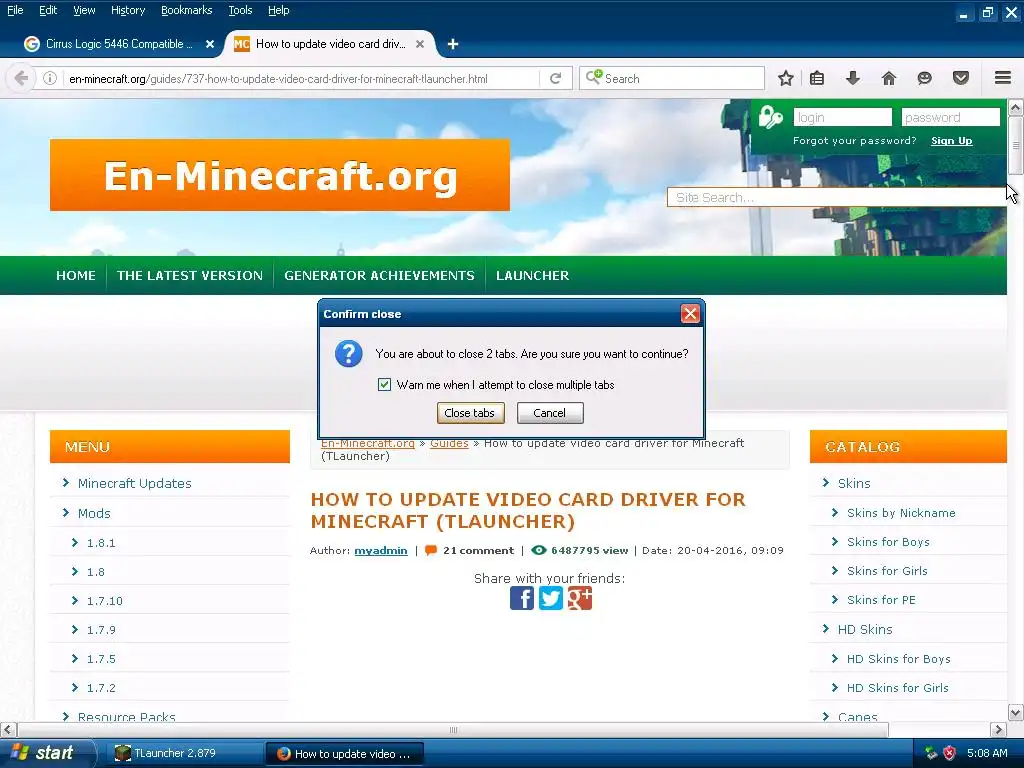This screenshot has height=768, width=1024.
Task: Show bookmarks list icon
Action: (x=816, y=78)
